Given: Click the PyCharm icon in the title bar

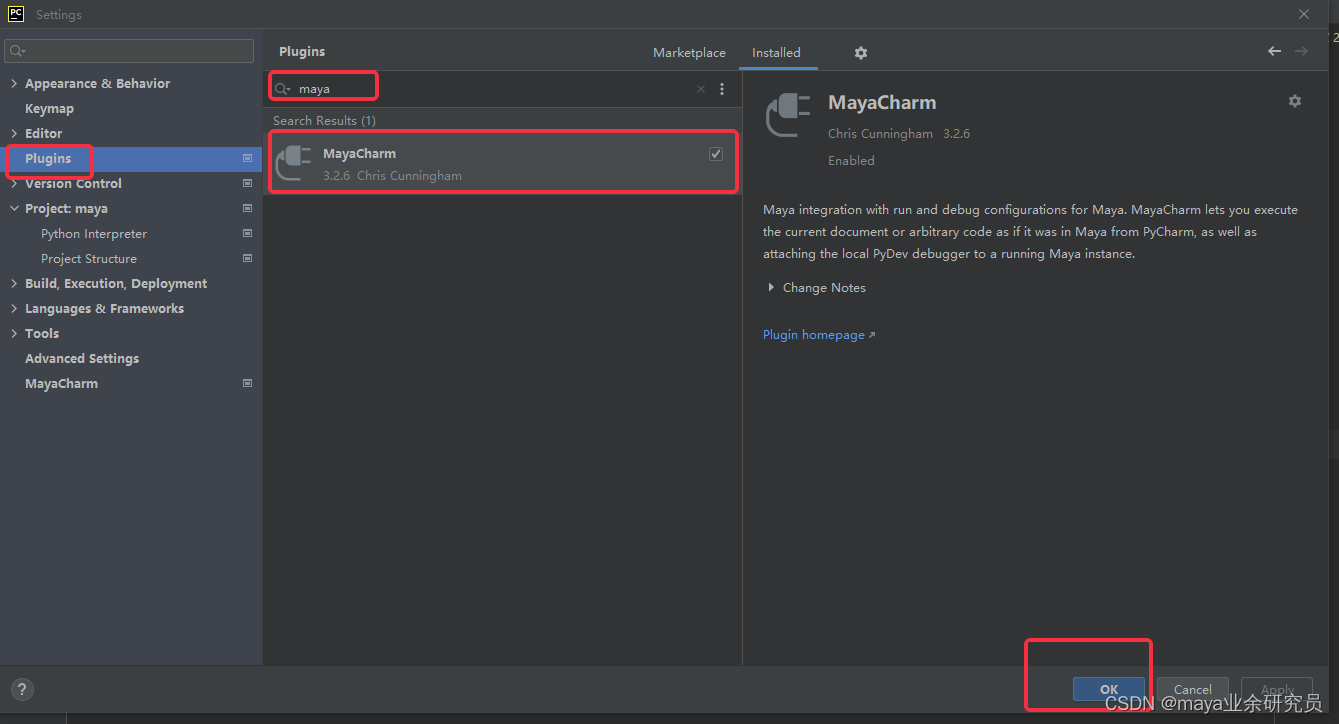Looking at the screenshot, I should [x=14, y=13].
